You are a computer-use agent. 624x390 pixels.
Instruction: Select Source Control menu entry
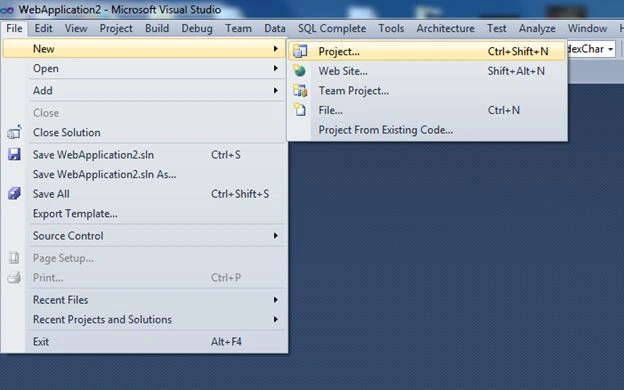point(144,236)
